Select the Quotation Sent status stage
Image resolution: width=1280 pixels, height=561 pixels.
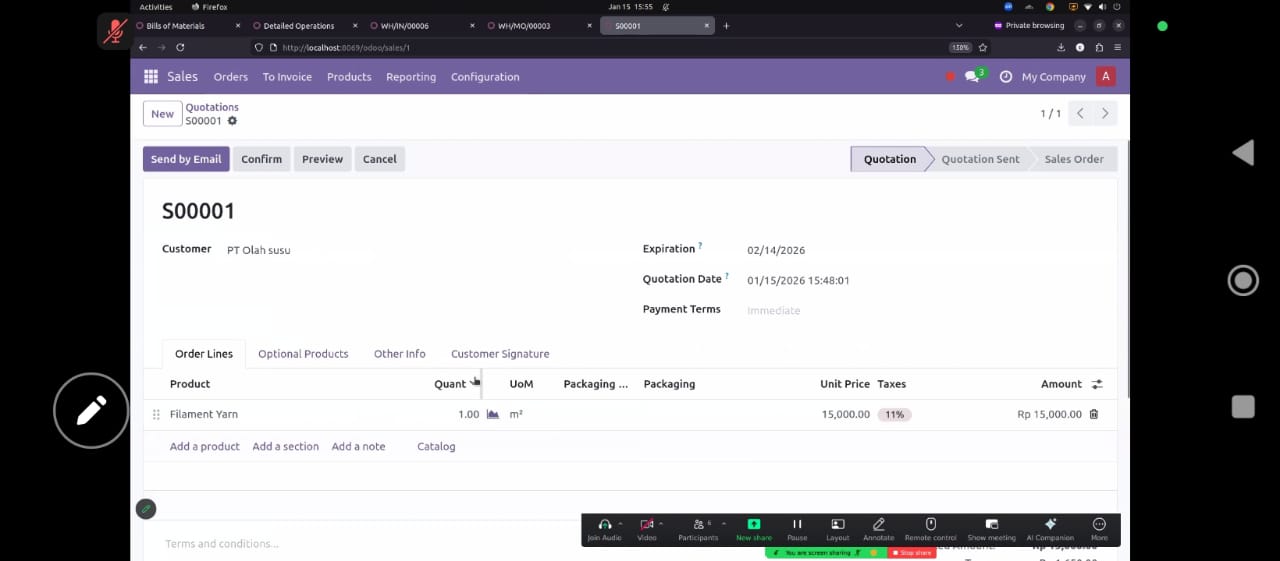(980, 159)
